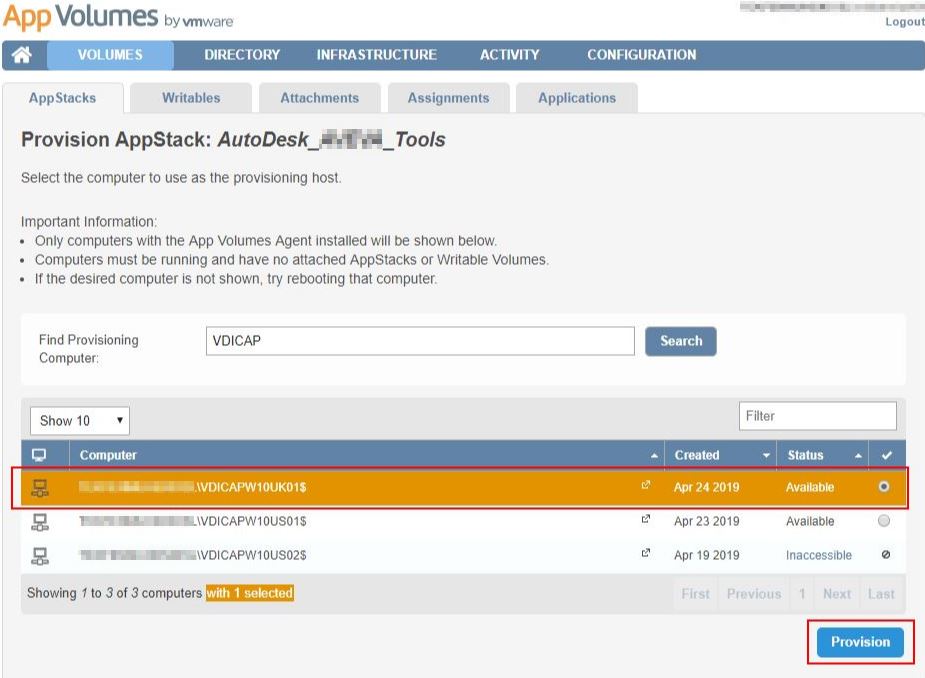Click the monitor icon column header

[39, 456]
